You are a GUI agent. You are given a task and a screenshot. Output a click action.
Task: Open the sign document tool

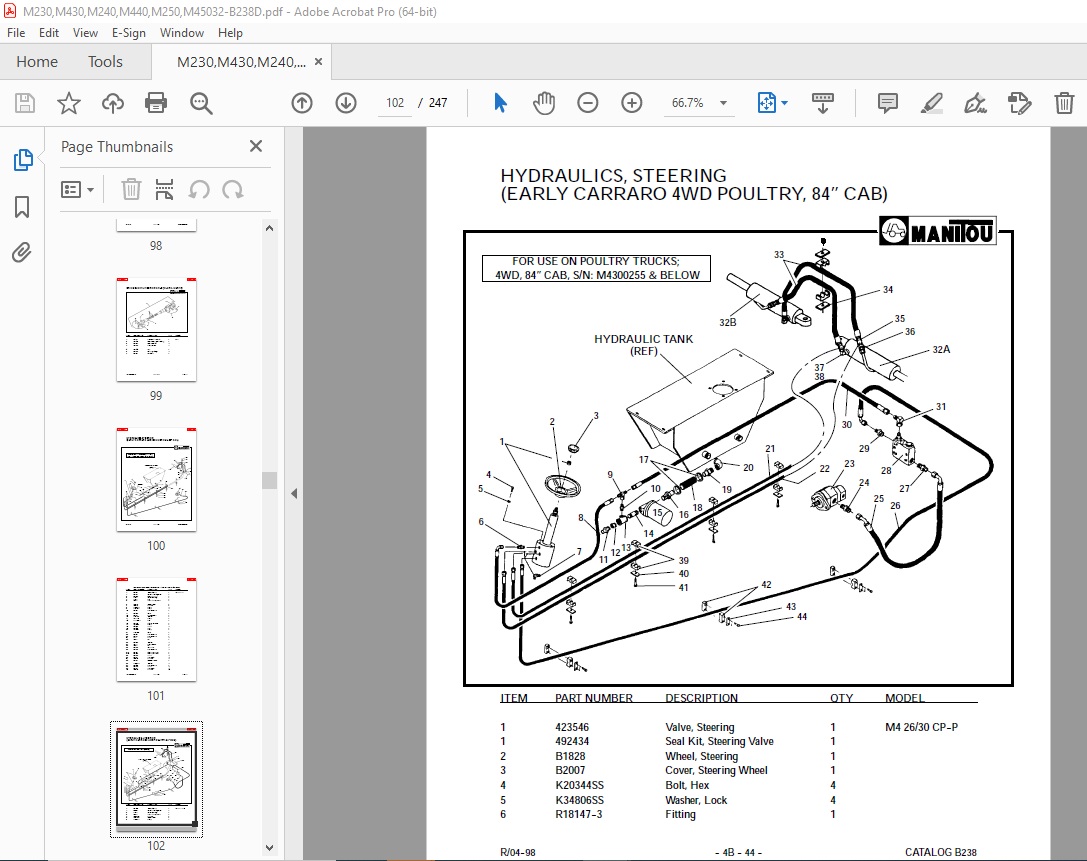[975, 103]
